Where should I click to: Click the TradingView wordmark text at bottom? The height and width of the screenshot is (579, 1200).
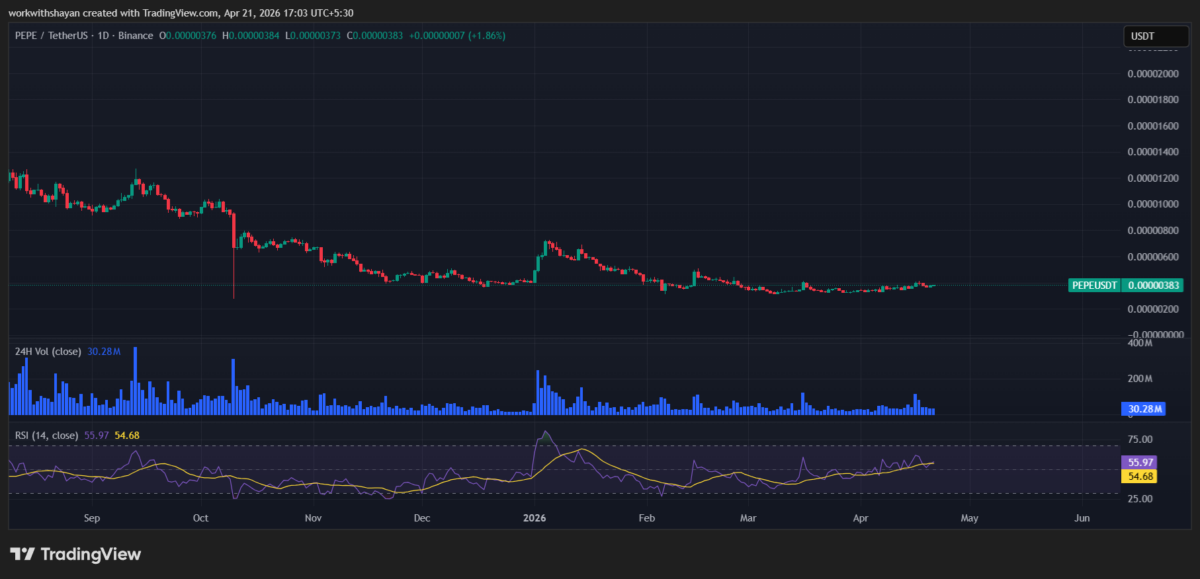(90, 554)
